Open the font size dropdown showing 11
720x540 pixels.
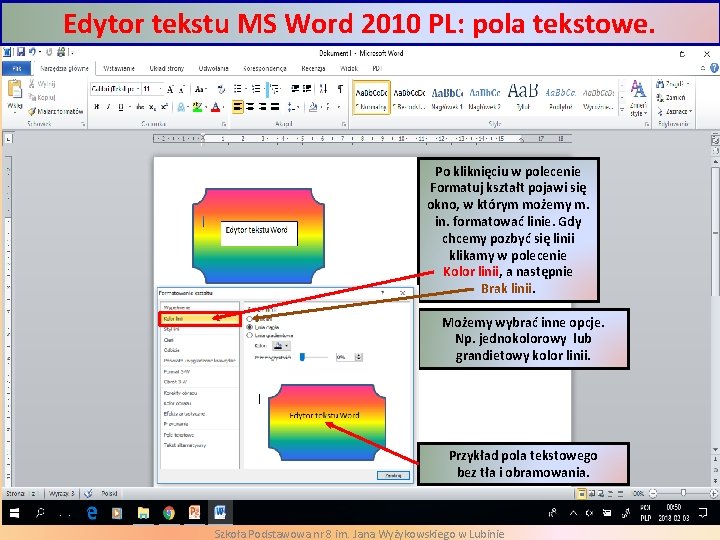160,89
